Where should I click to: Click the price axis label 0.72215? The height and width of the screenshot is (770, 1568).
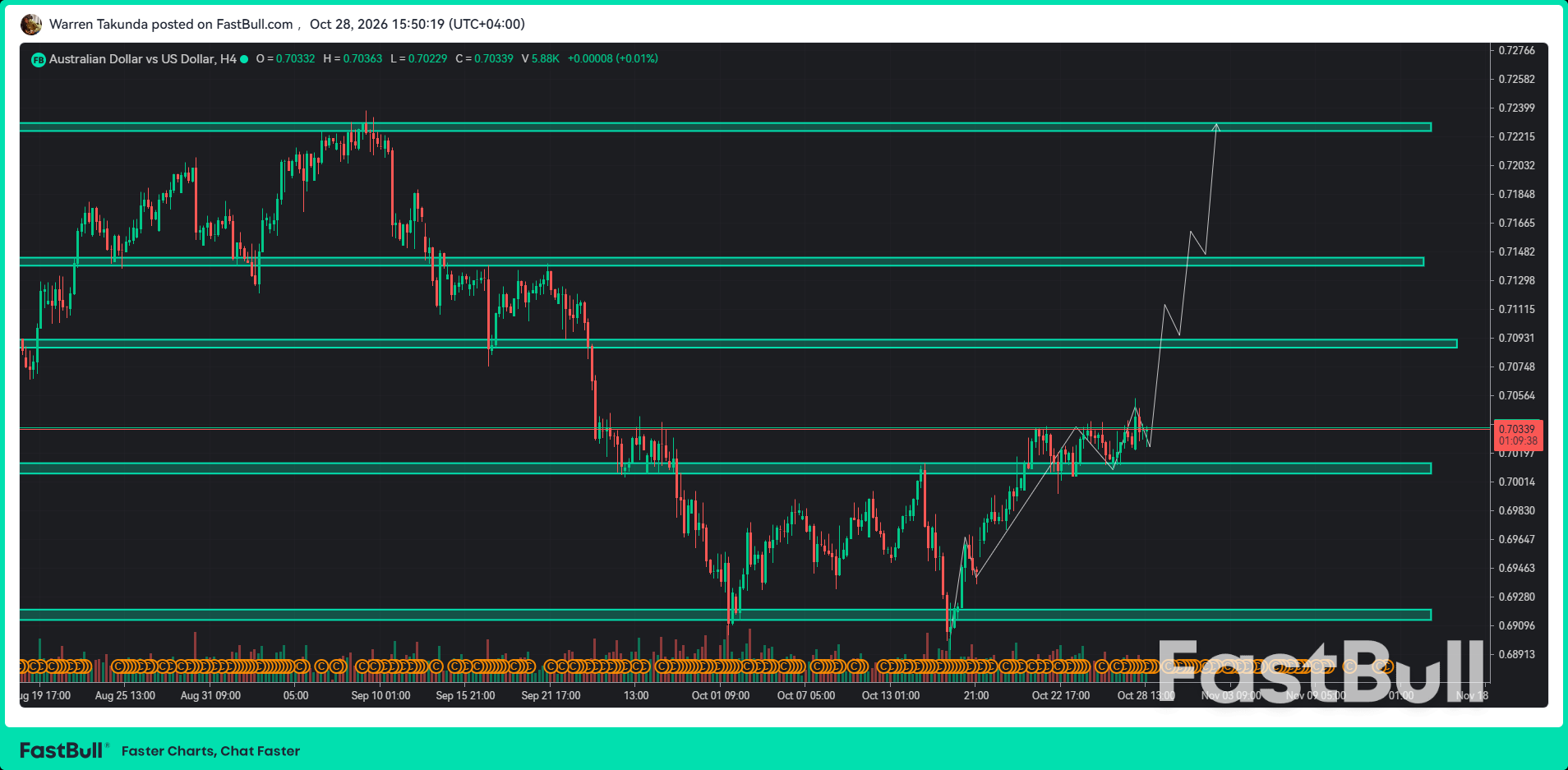click(x=1516, y=137)
